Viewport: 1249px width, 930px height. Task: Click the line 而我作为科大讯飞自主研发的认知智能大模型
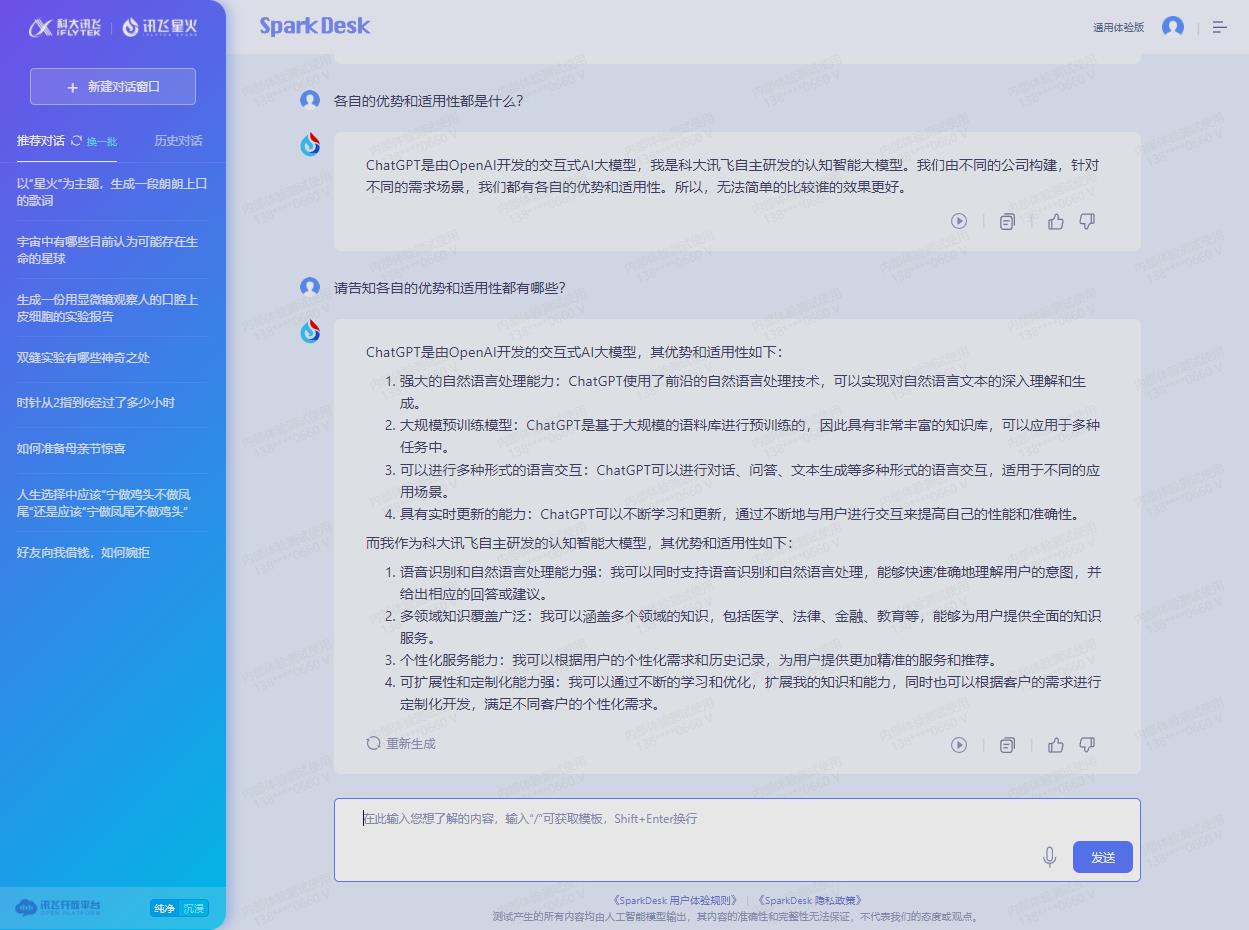coord(579,543)
